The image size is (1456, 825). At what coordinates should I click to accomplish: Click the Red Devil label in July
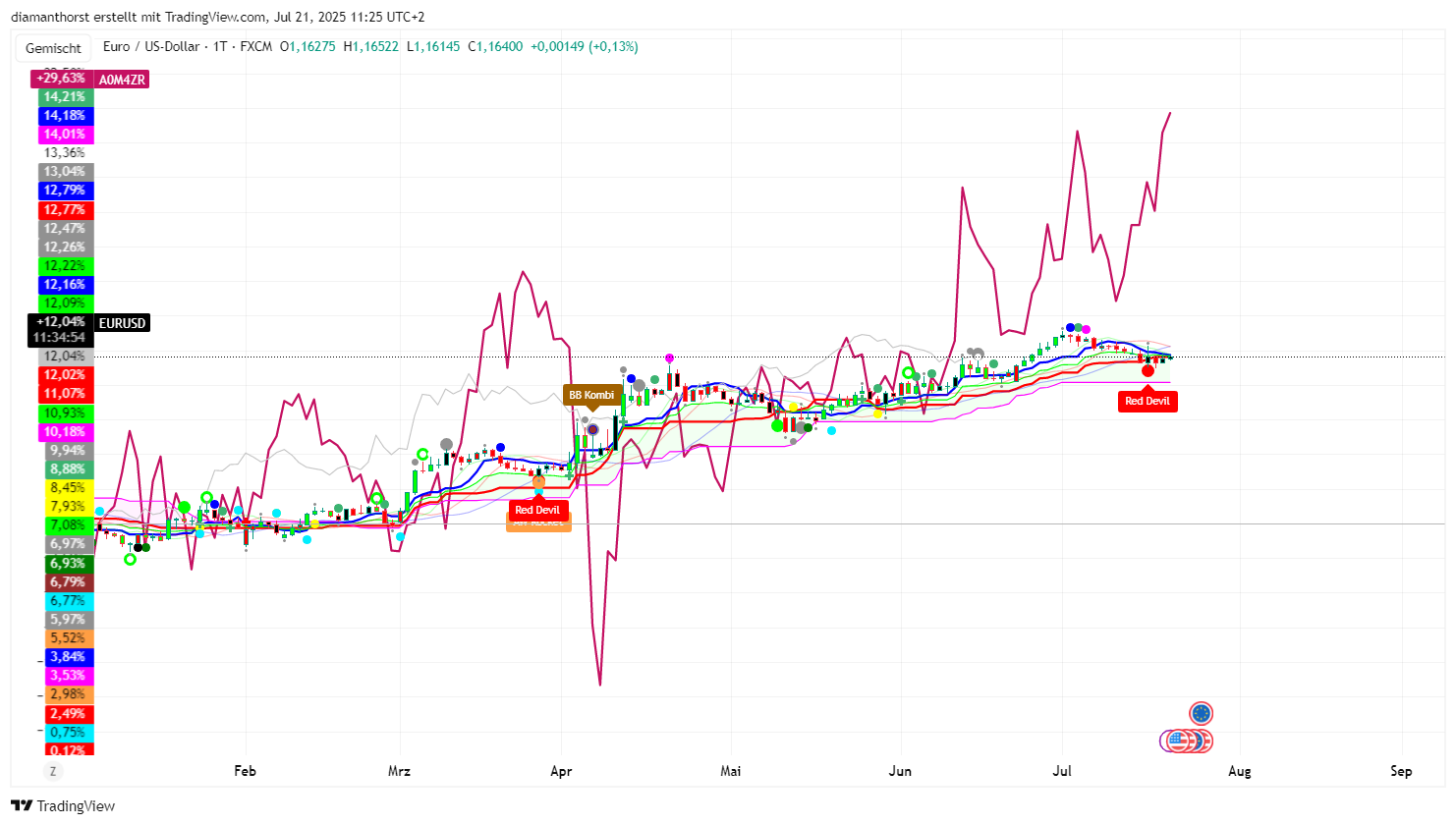[x=1147, y=401]
